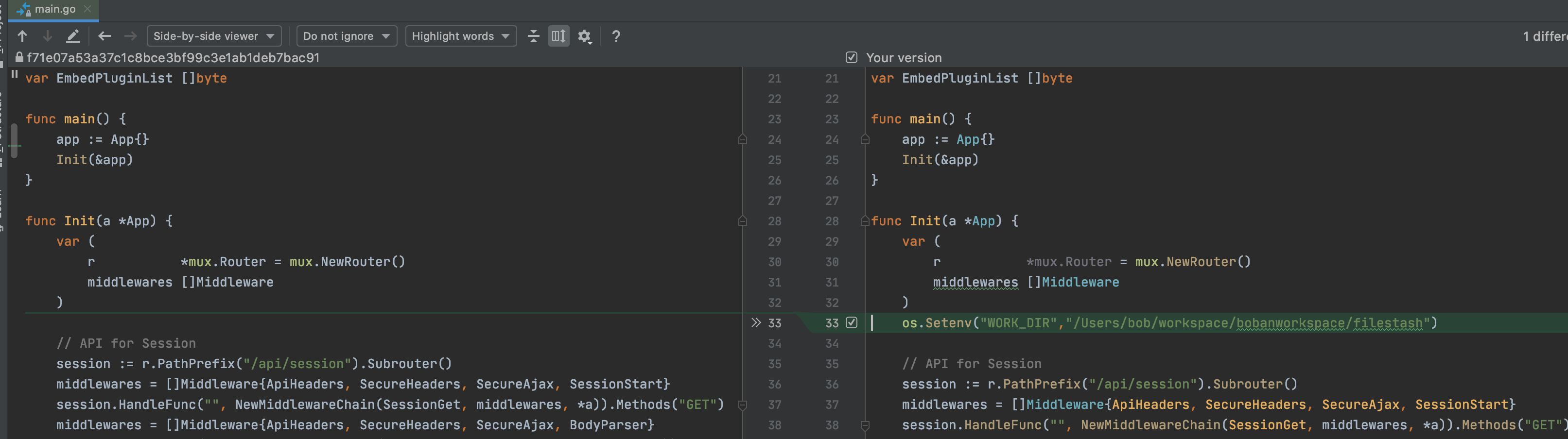Jump to next difference with down arrow

(x=48, y=36)
